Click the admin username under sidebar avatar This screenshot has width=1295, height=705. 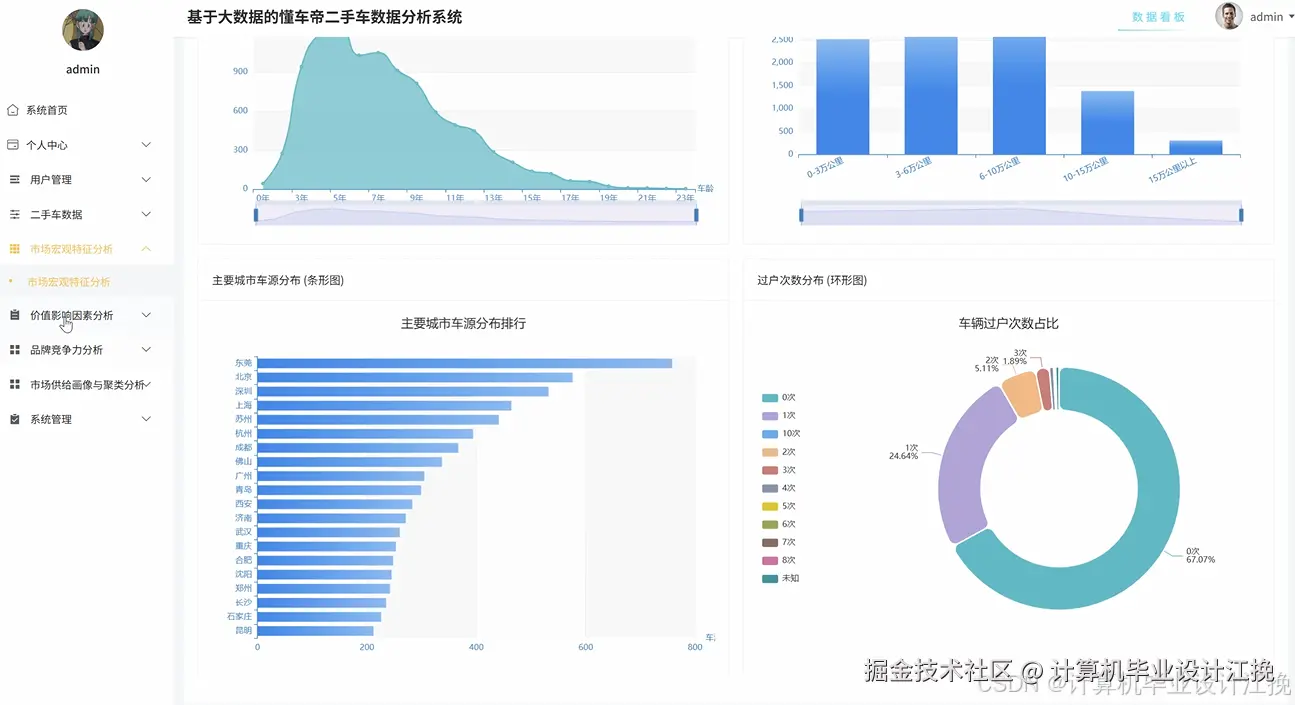[x=83, y=70]
